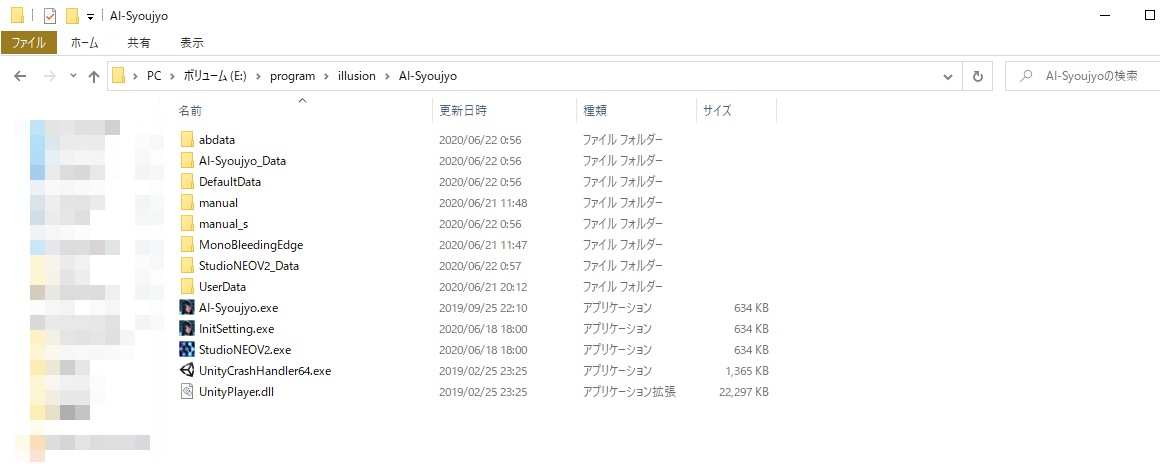Screen dimensions: 1160x464
Task: Click the InitSetting.exe application icon
Action: pyautogui.click(x=186, y=328)
